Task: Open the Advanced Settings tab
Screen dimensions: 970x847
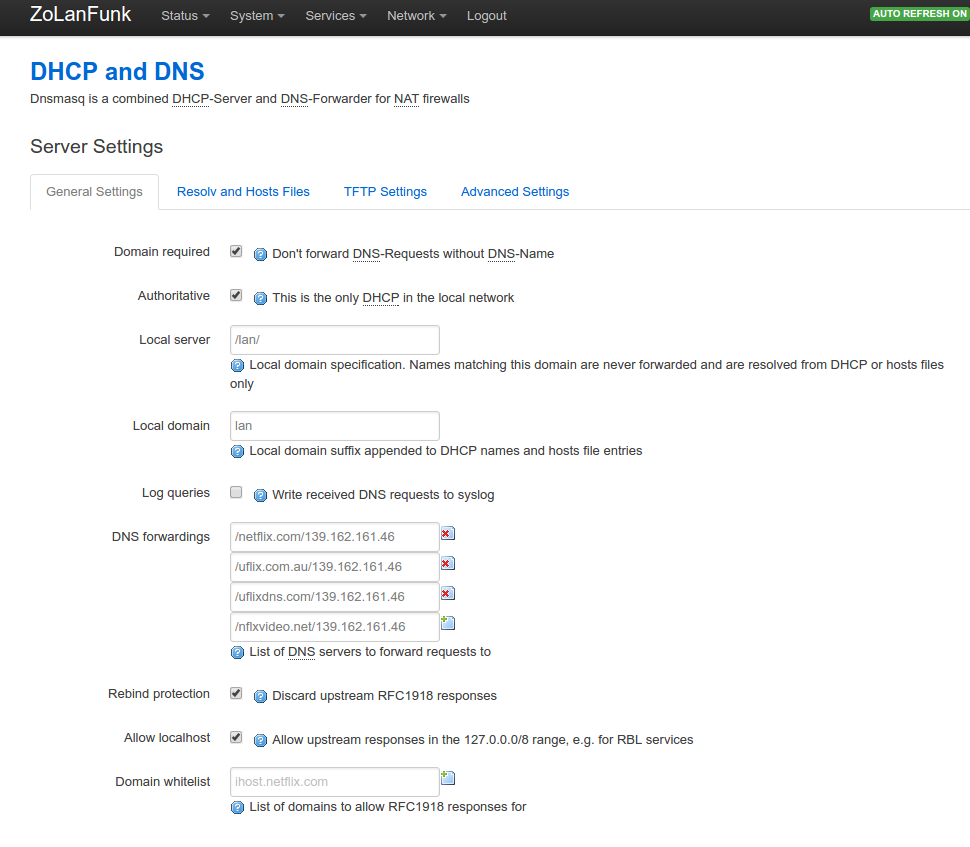Action: 515,192
